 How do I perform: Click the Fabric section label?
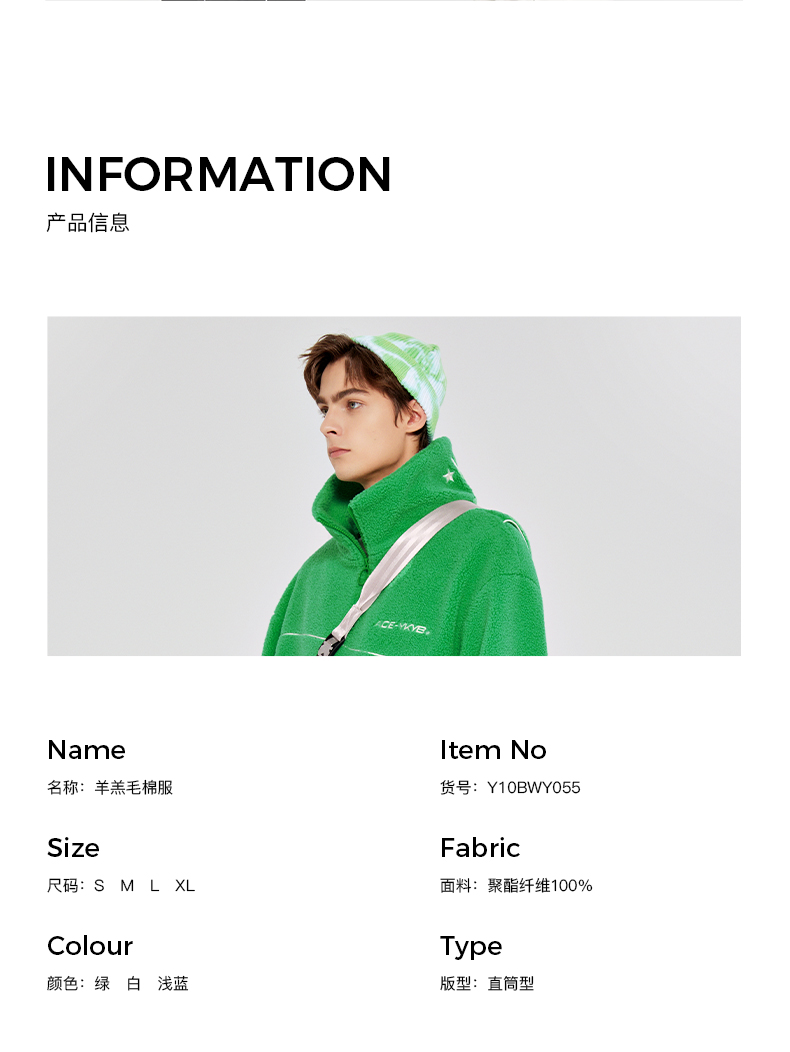click(480, 848)
